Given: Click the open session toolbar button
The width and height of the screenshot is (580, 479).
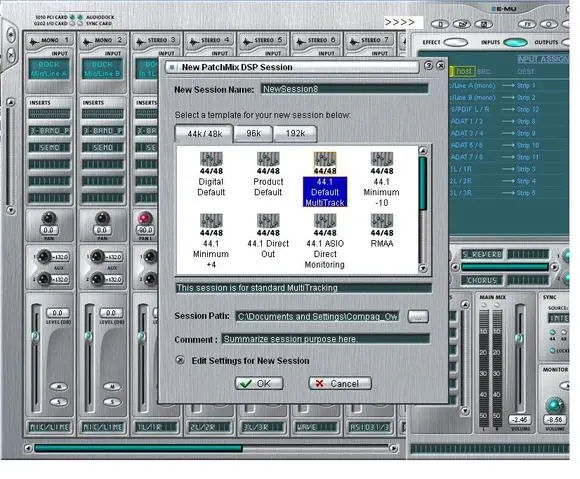Looking at the screenshot, I should [462, 24].
